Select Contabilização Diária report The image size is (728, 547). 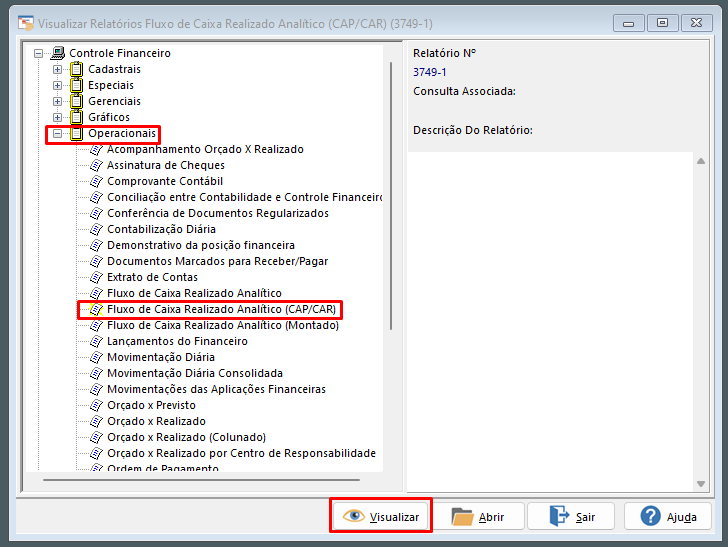161,229
